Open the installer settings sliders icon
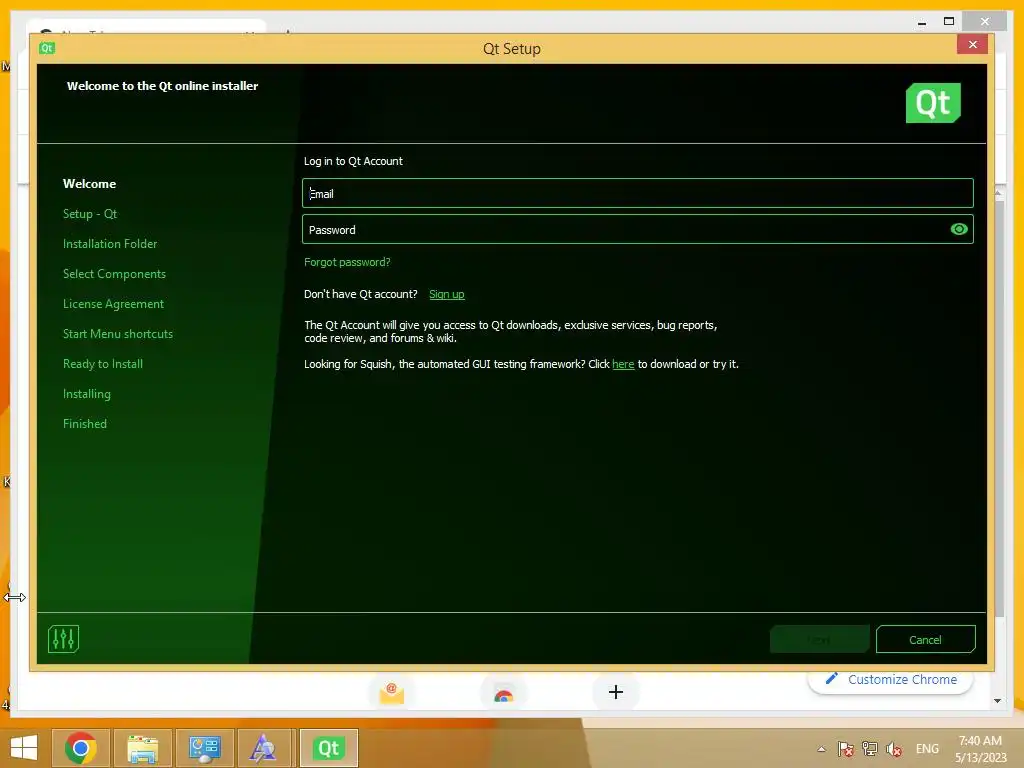The width and height of the screenshot is (1024, 768). 63,639
